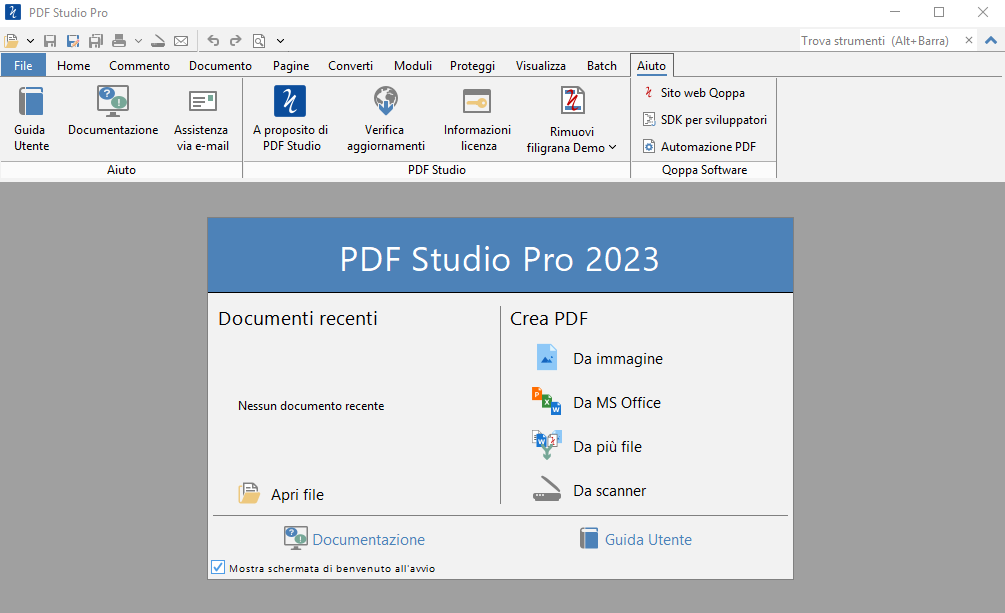The image size is (1005, 613).
Task: Open the File tab
Action: pos(23,65)
